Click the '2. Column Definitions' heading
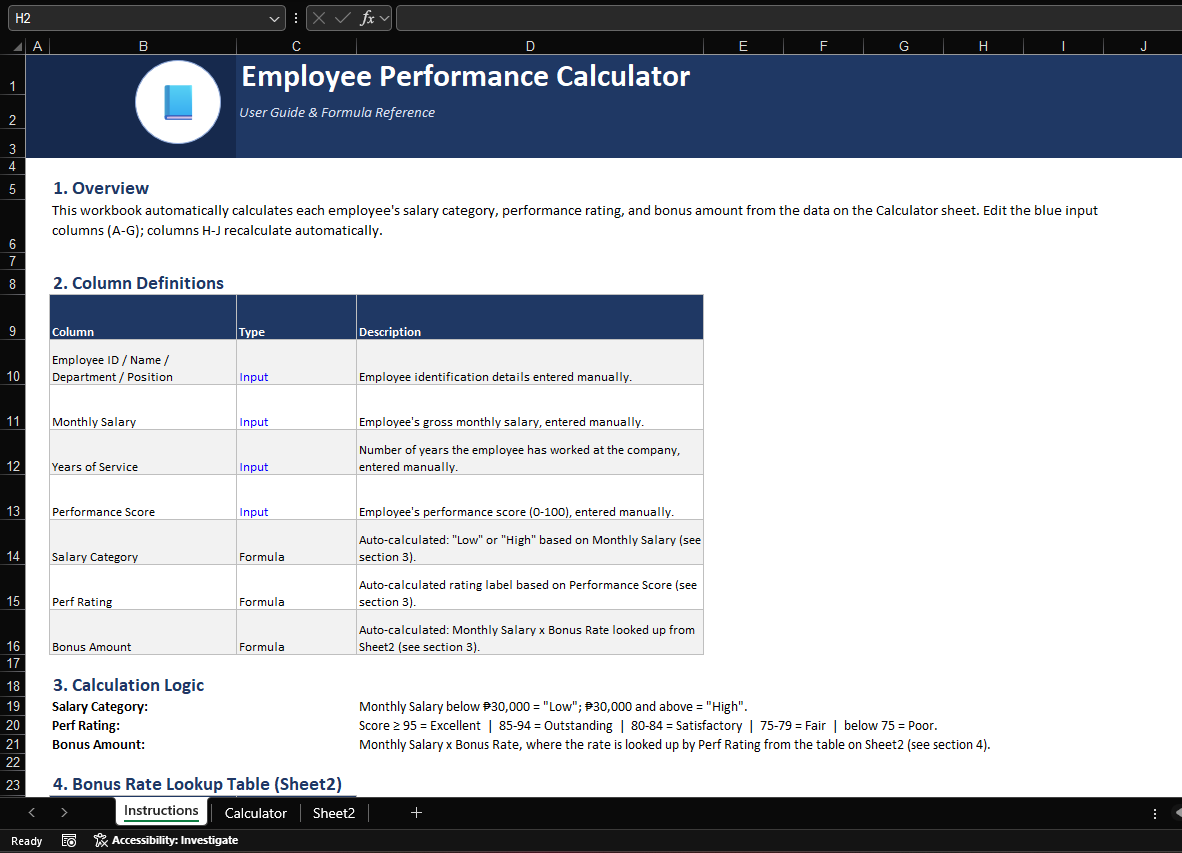Screen dimensions: 1182x853 click(138, 283)
